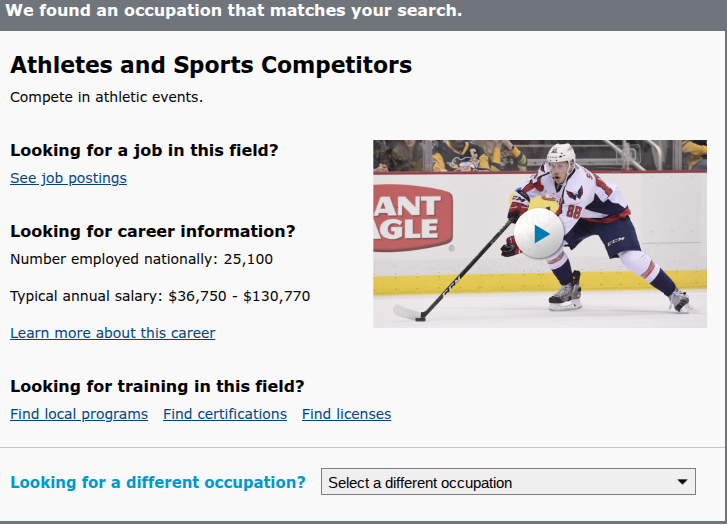Click Learn more about this career
Screen dimensions: 727x525
112,333
